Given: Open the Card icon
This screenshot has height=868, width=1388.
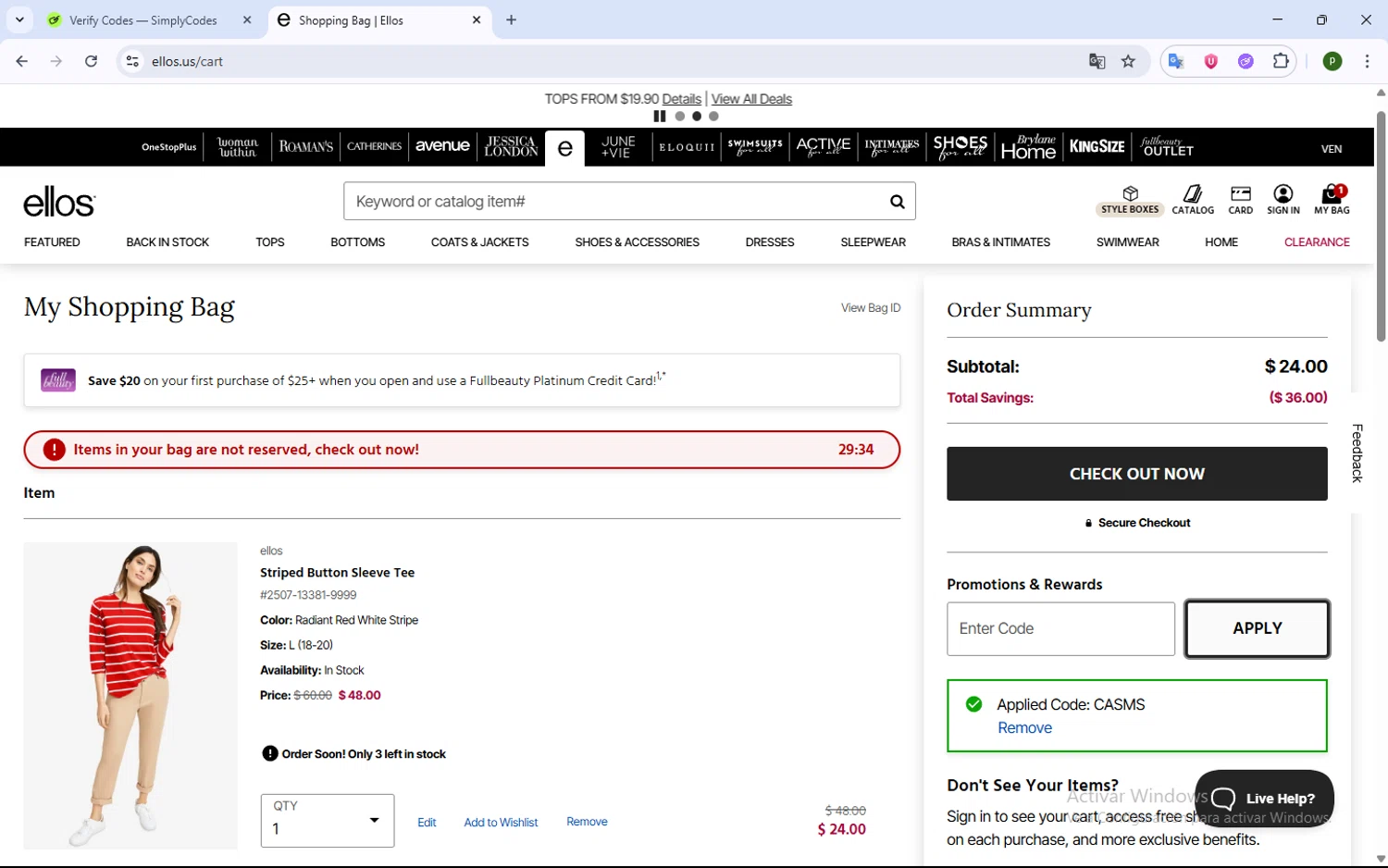Looking at the screenshot, I should [1240, 200].
